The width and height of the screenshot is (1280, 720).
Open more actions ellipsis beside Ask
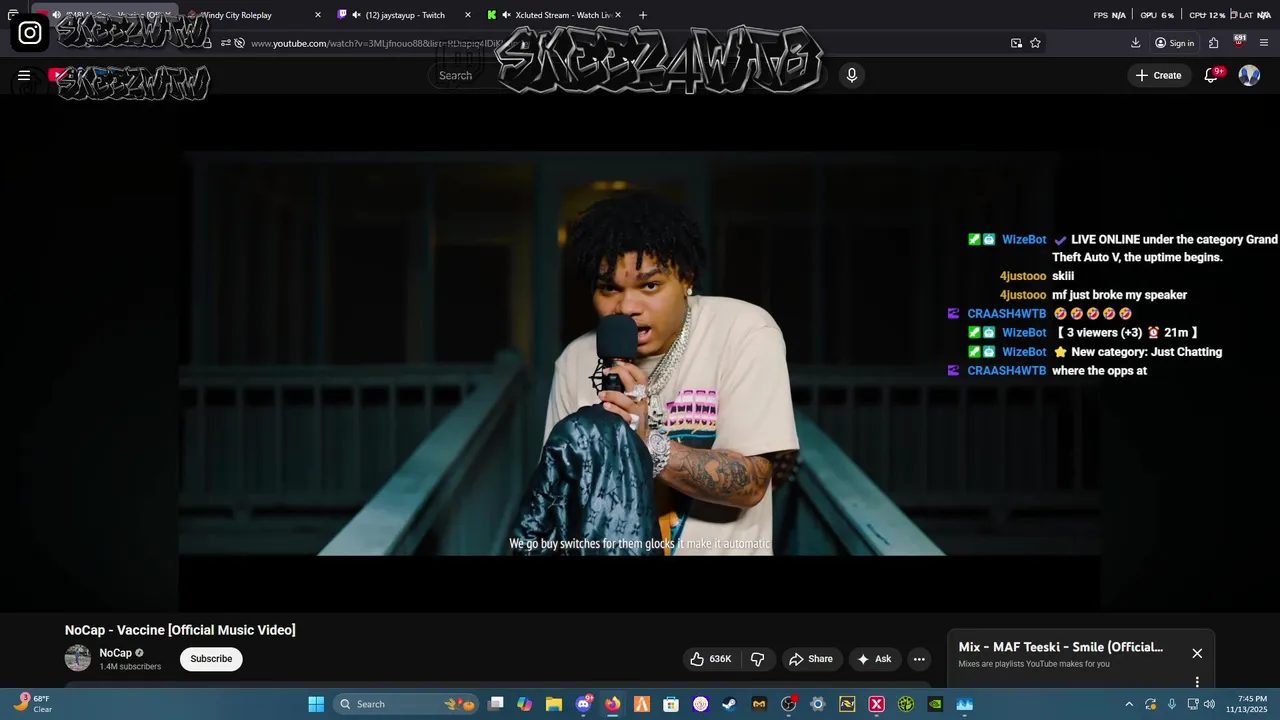pos(919,659)
